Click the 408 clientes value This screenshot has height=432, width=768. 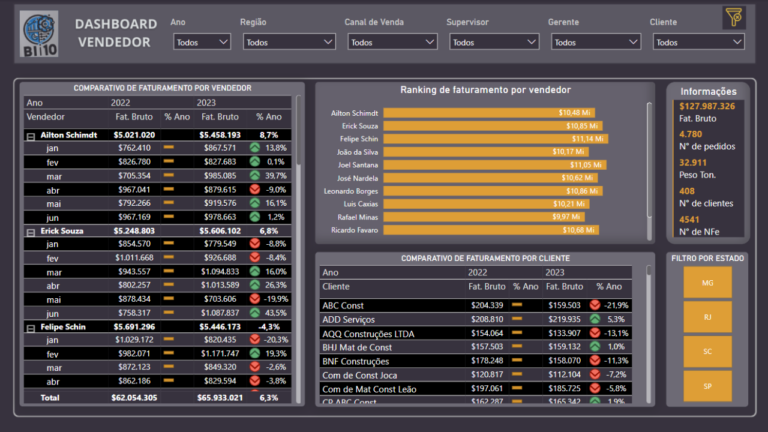coord(687,191)
